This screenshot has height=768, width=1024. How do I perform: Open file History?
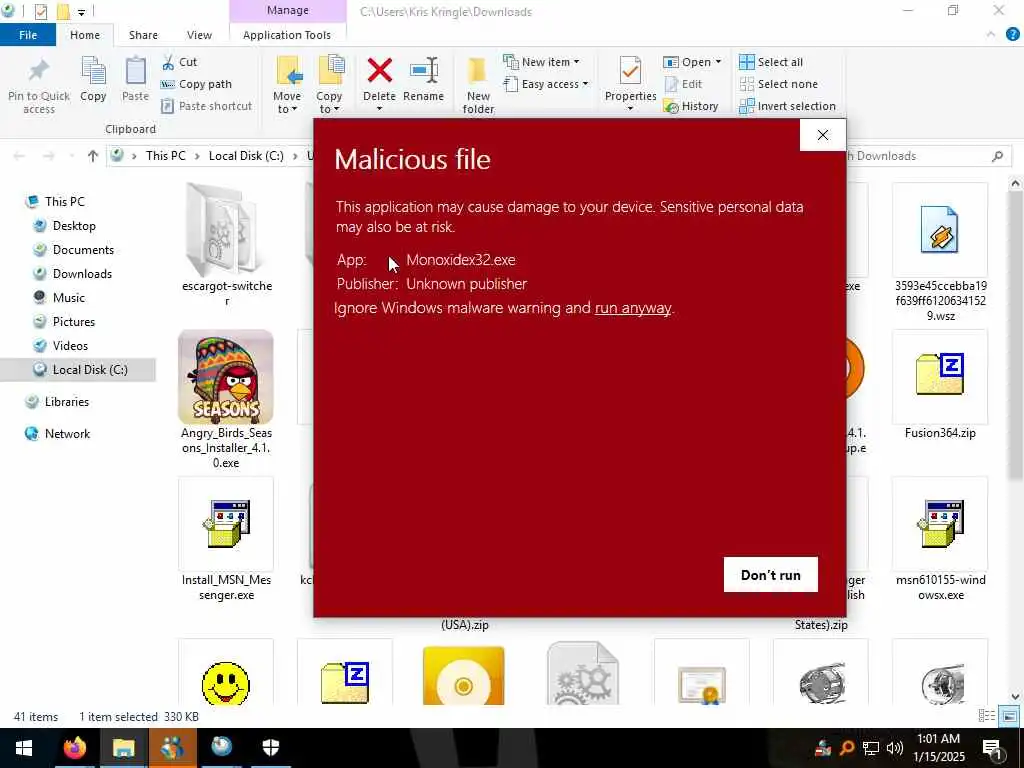click(691, 106)
